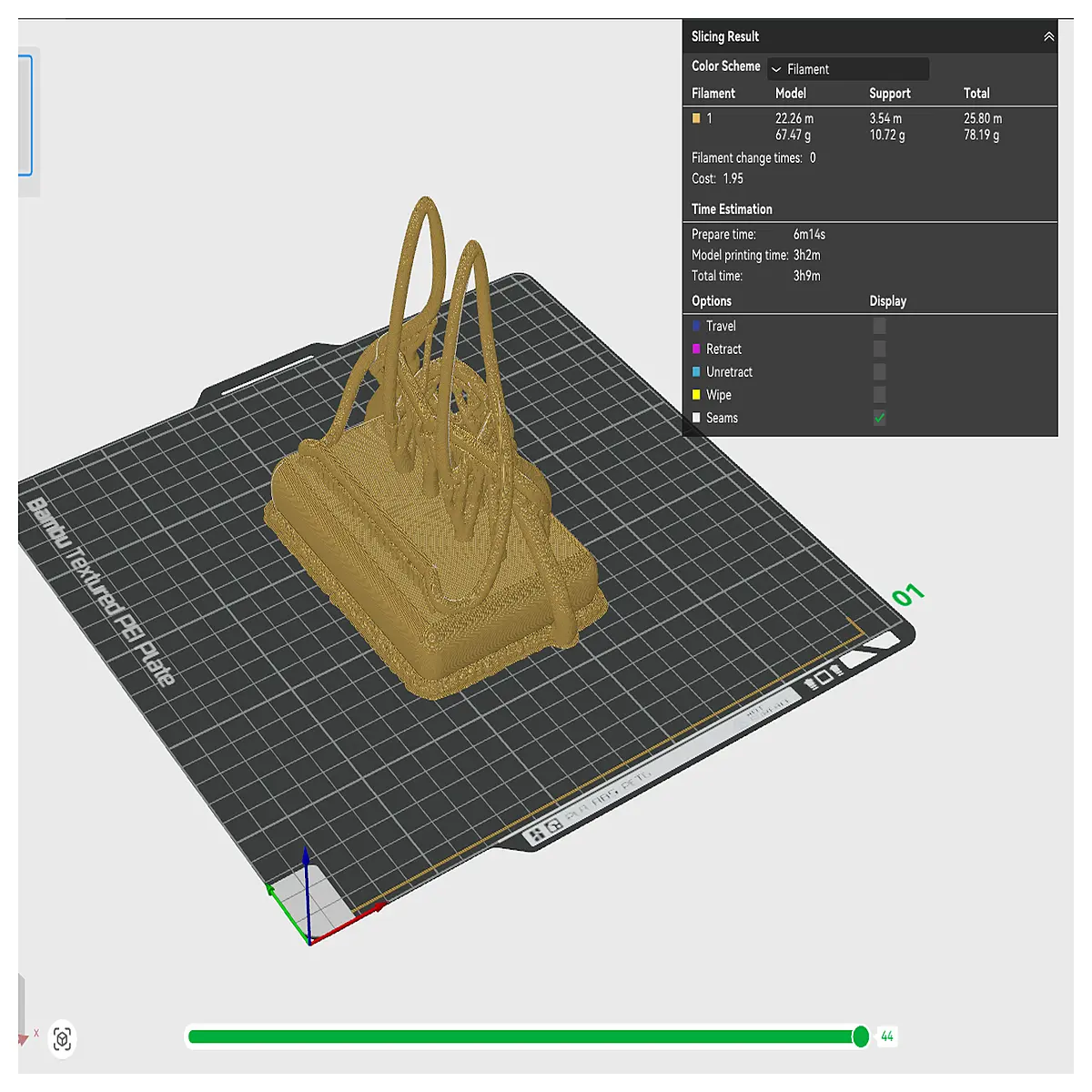Click the white Seams color swatch

coord(696,418)
